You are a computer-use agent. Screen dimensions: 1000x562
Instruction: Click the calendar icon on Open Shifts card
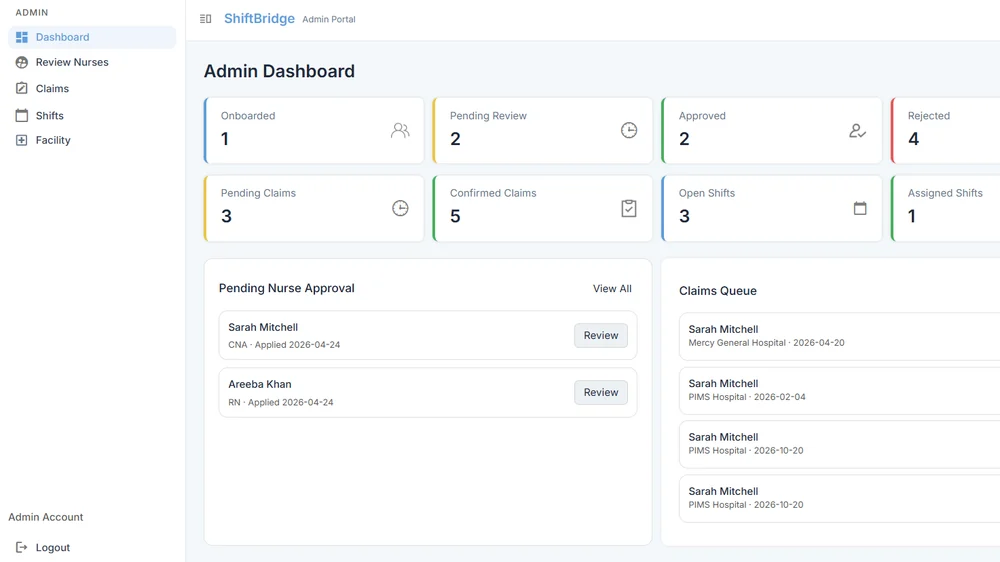point(860,208)
